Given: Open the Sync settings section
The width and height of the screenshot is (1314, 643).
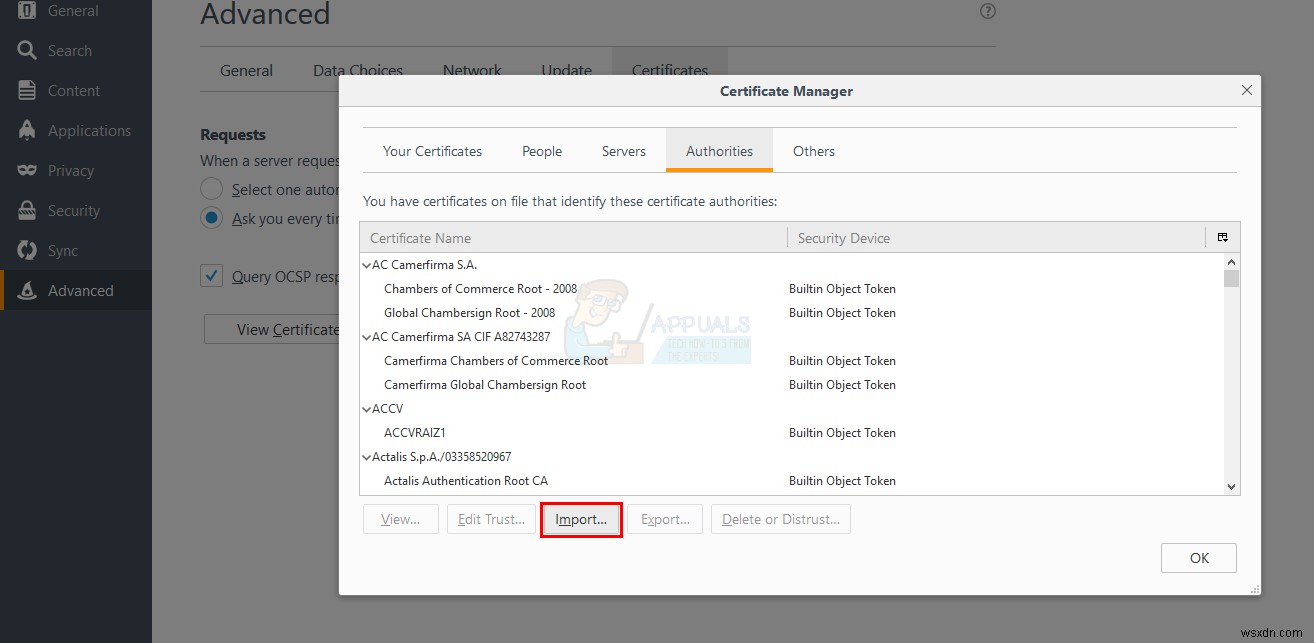Looking at the screenshot, I should [x=62, y=250].
